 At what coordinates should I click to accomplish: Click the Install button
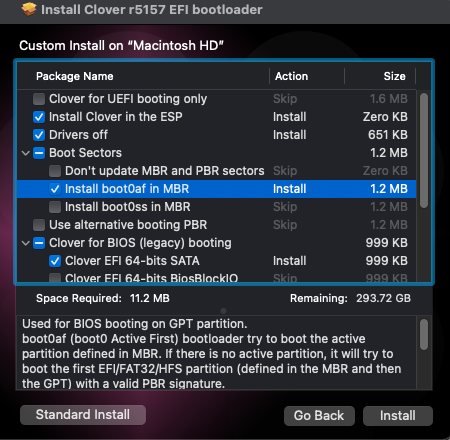(x=398, y=416)
